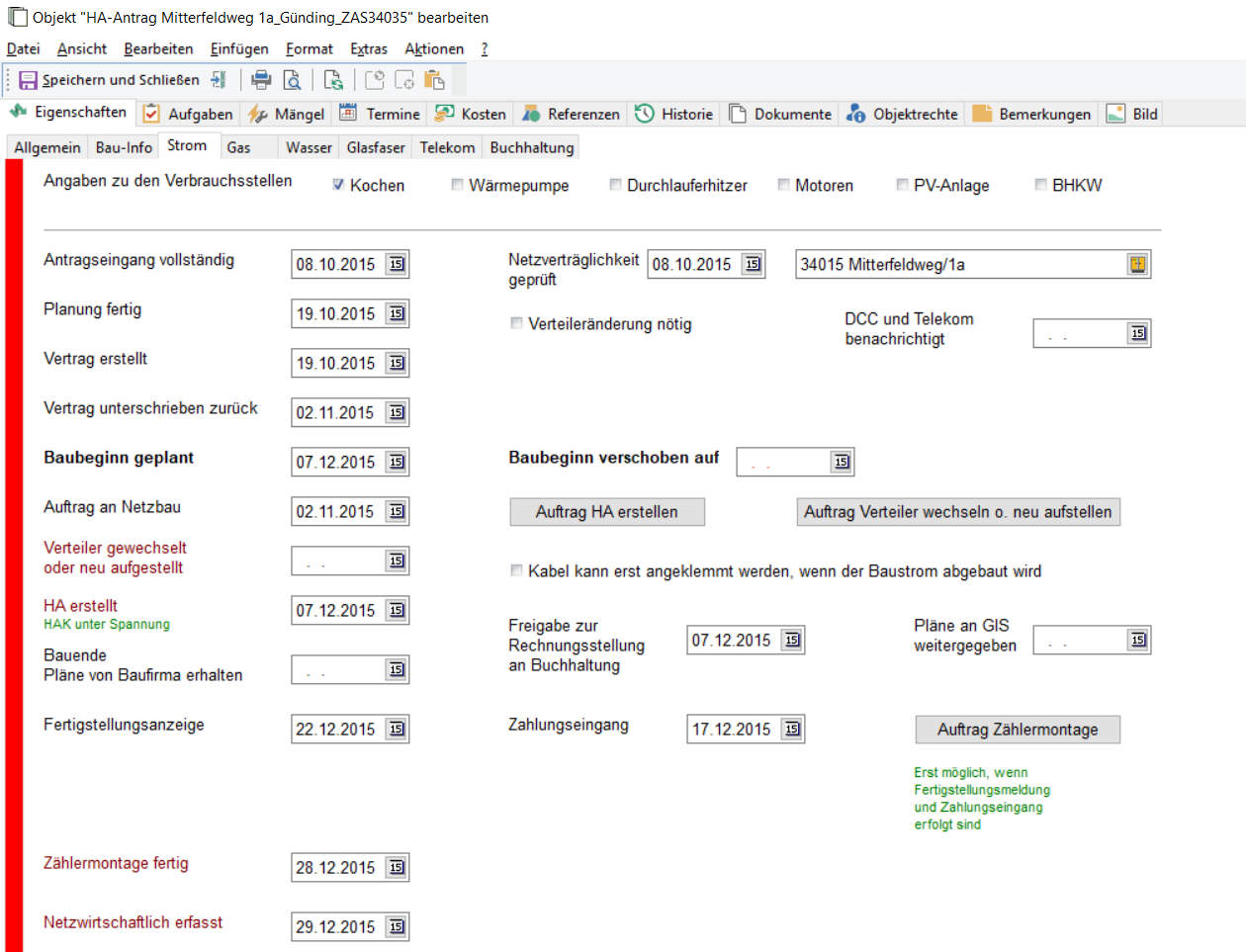Open the Dokumente tab
This screenshot has height=952, width=1246.
click(781, 114)
